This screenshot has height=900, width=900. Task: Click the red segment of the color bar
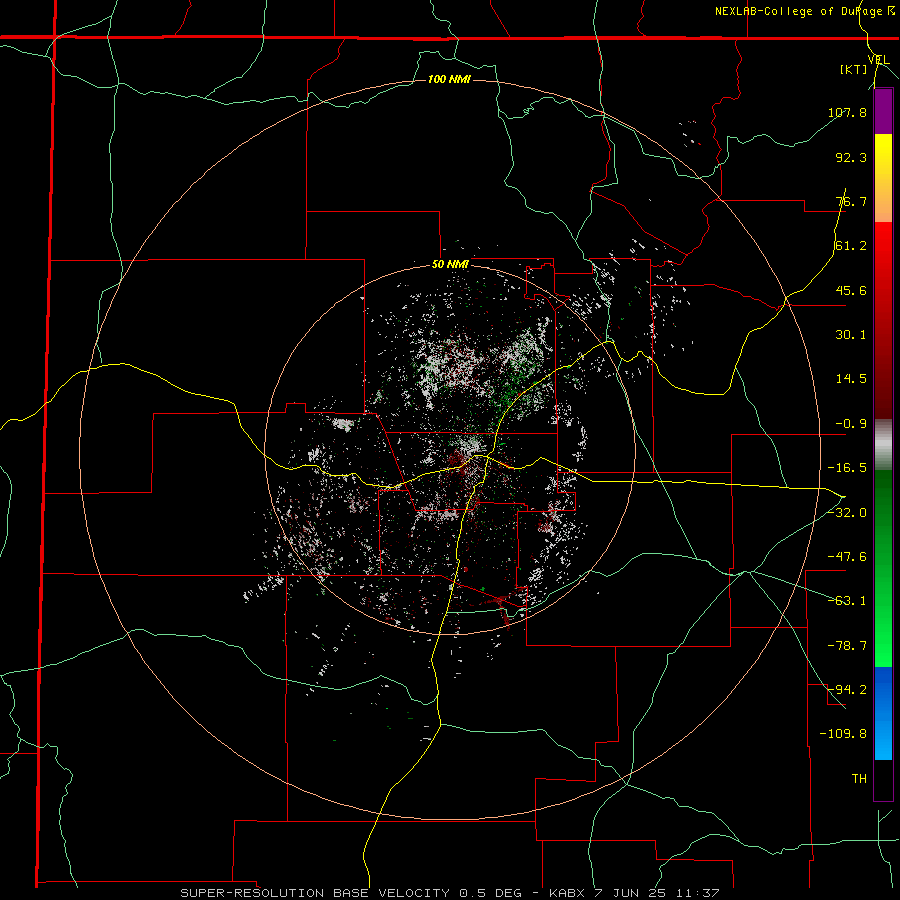tap(883, 320)
